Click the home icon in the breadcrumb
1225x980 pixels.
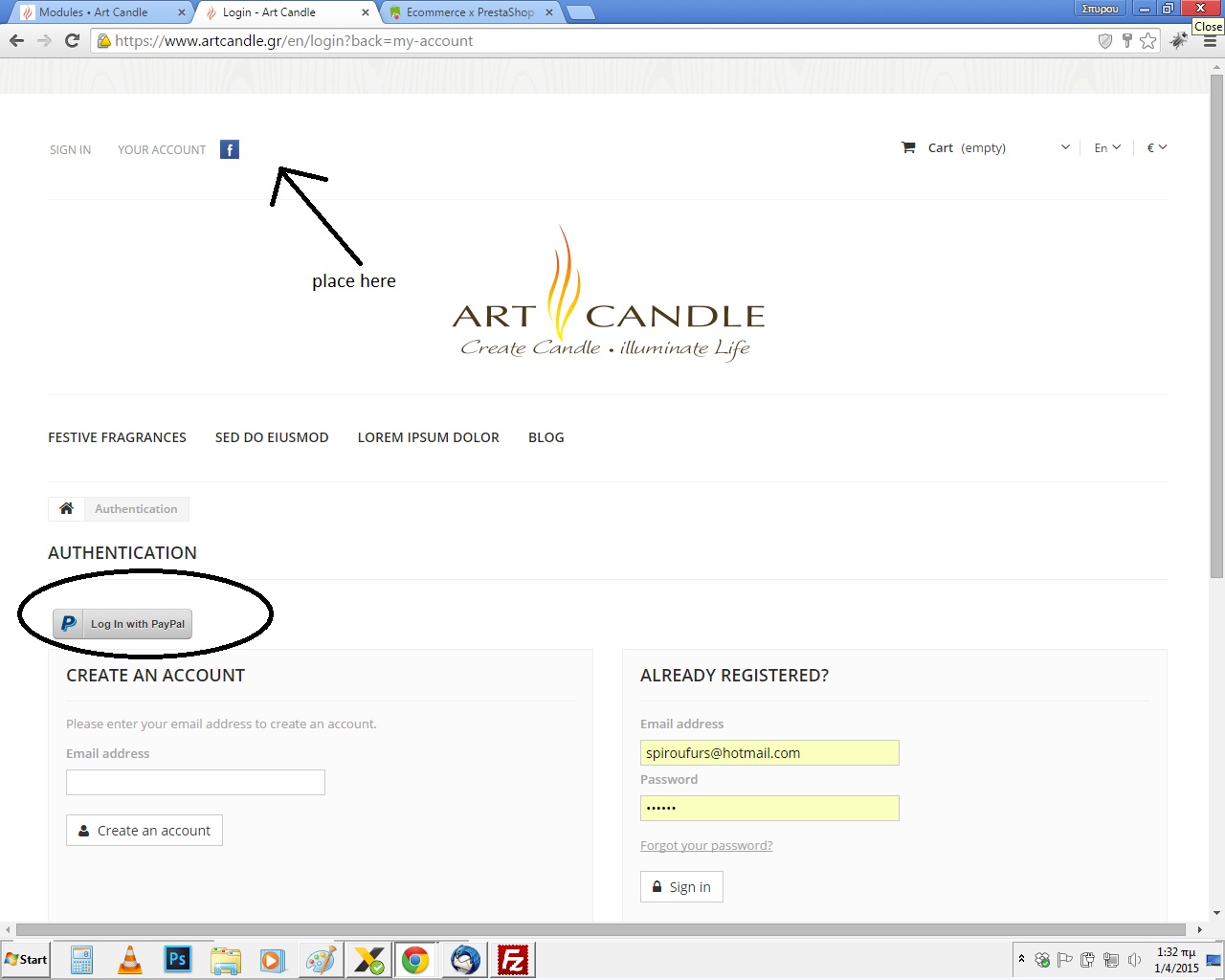tap(66, 508)
